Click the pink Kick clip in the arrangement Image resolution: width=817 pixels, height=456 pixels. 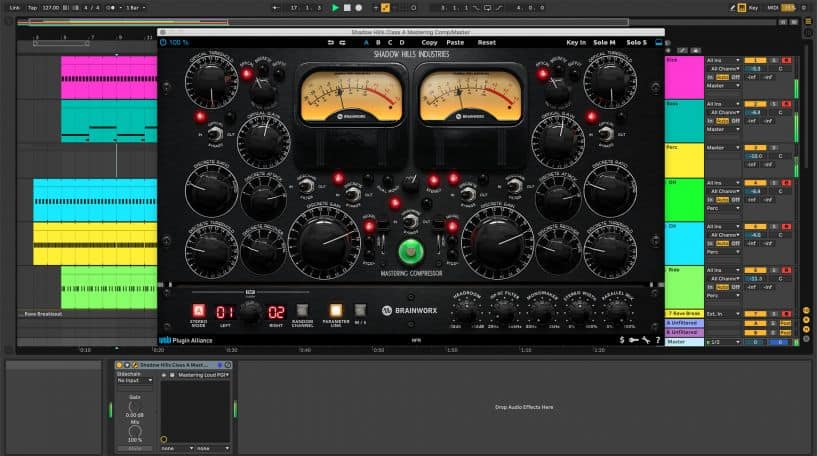pyautogui.click(x=109, y=78)
